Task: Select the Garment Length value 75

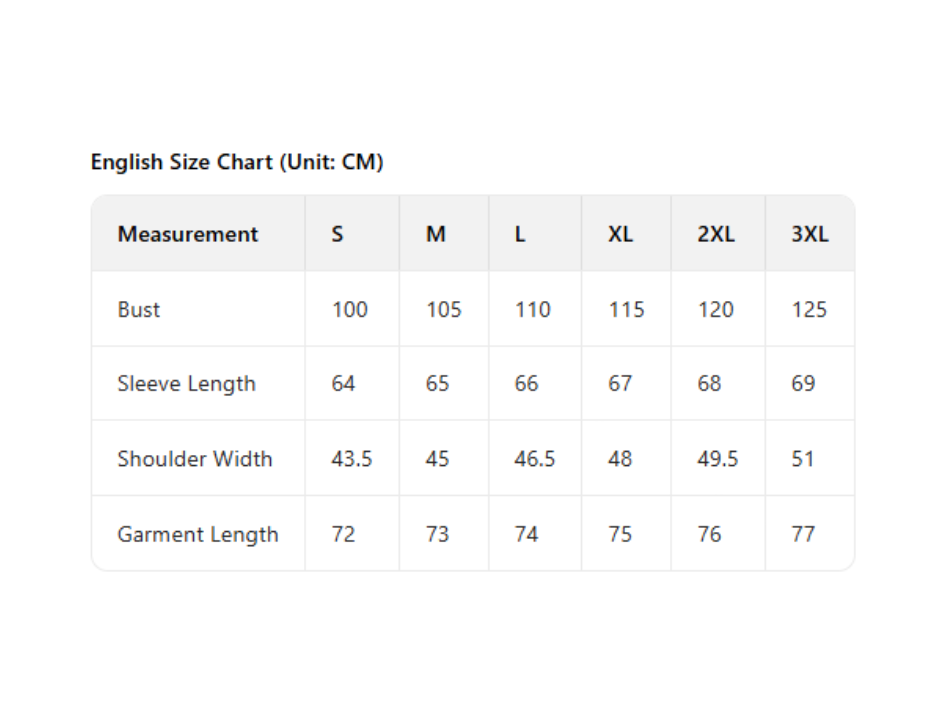Action: pyautogui.click(x=620, y=534)
